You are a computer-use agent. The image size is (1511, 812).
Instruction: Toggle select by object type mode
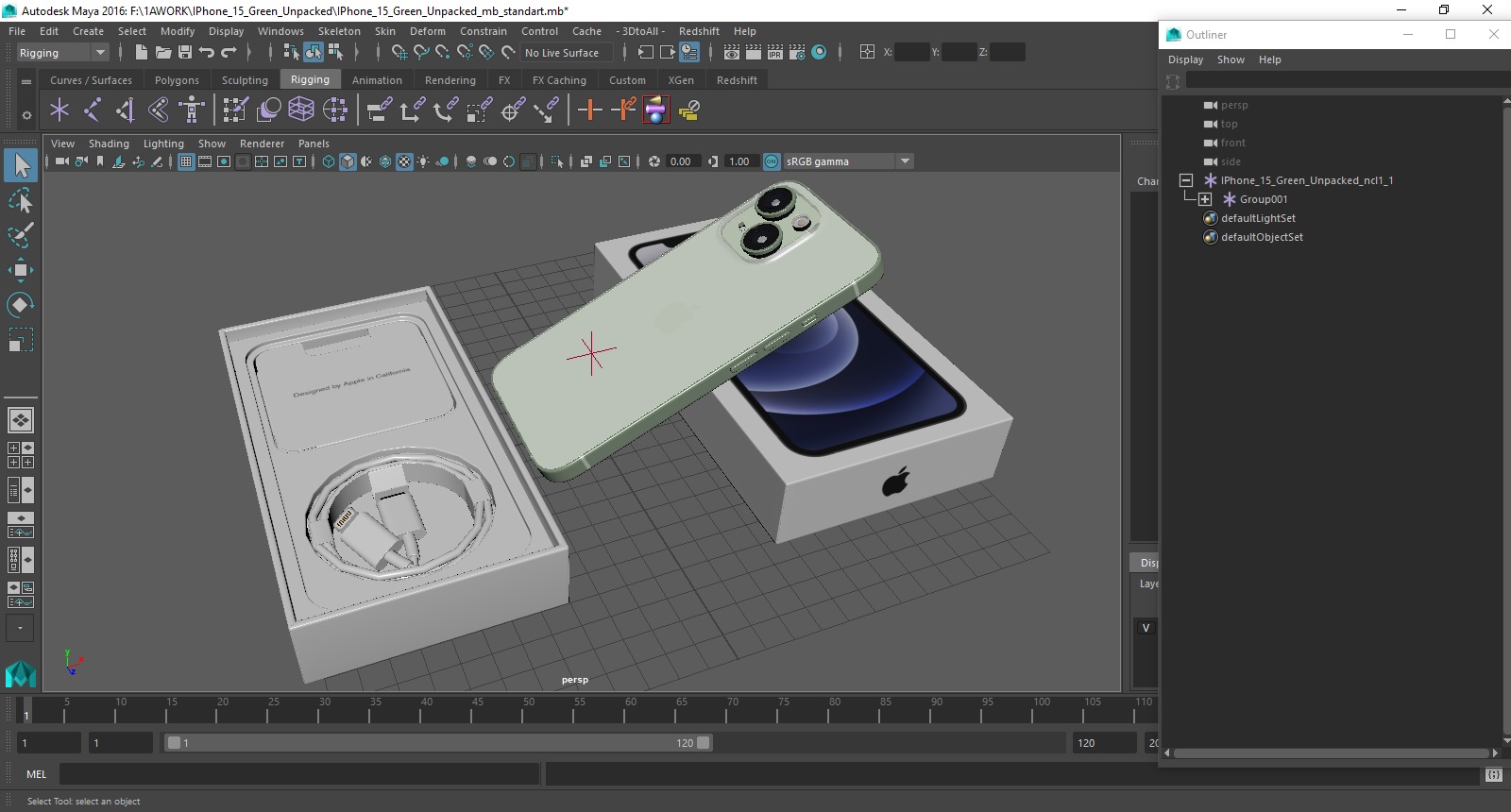pos(314,53)
